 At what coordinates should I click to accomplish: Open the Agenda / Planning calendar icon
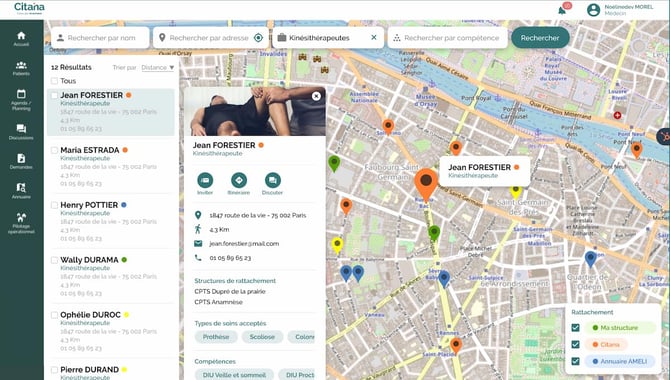[x=21, y=94]
